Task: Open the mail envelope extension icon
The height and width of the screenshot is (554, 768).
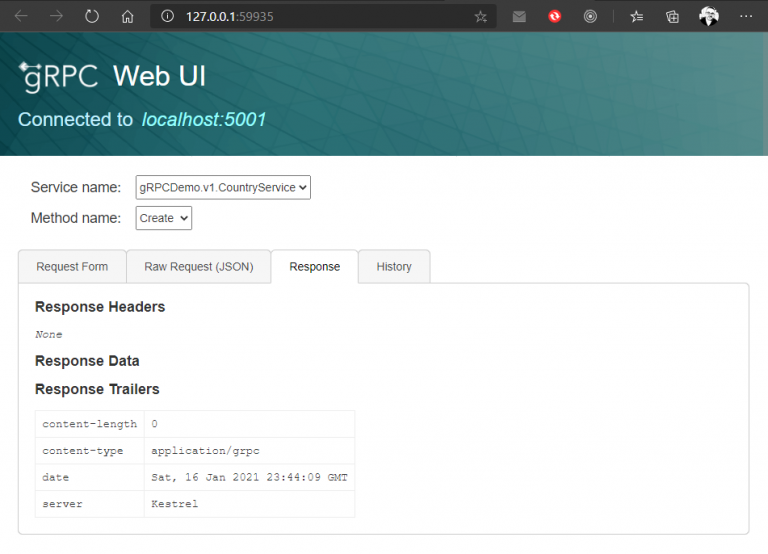Action: click(x=519, y=16)
